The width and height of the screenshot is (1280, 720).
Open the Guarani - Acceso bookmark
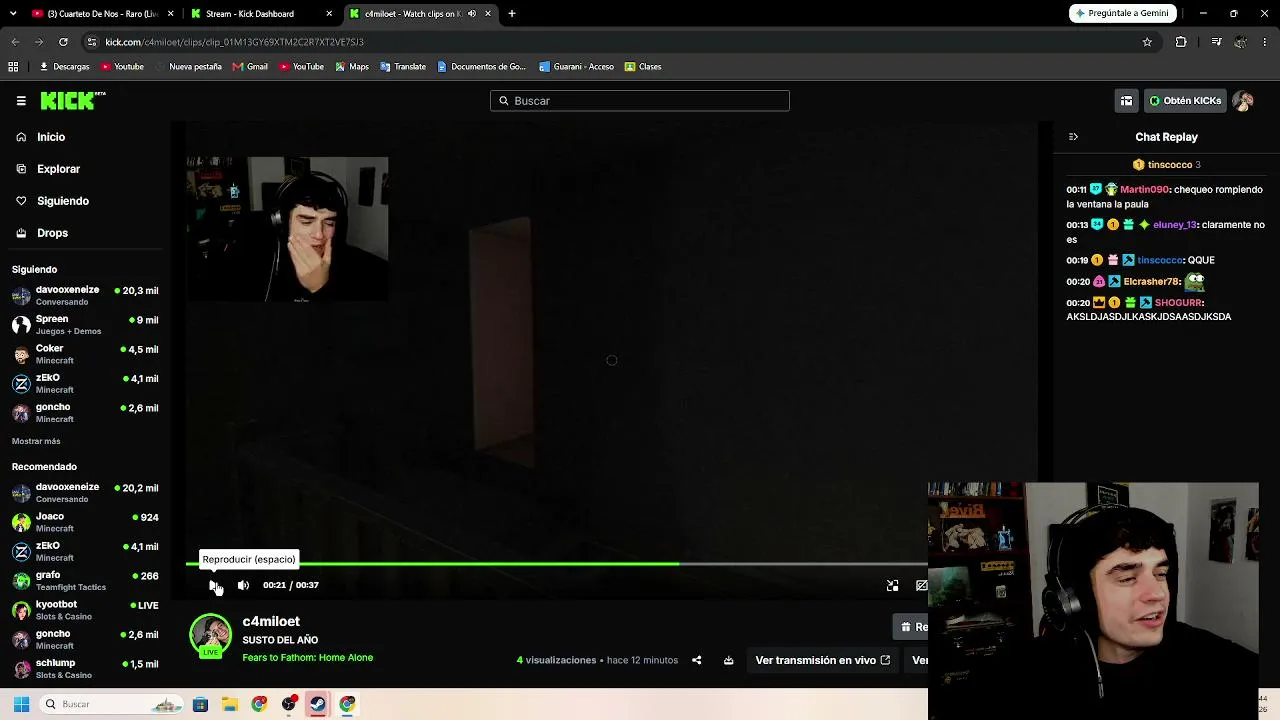click(576, 67)
